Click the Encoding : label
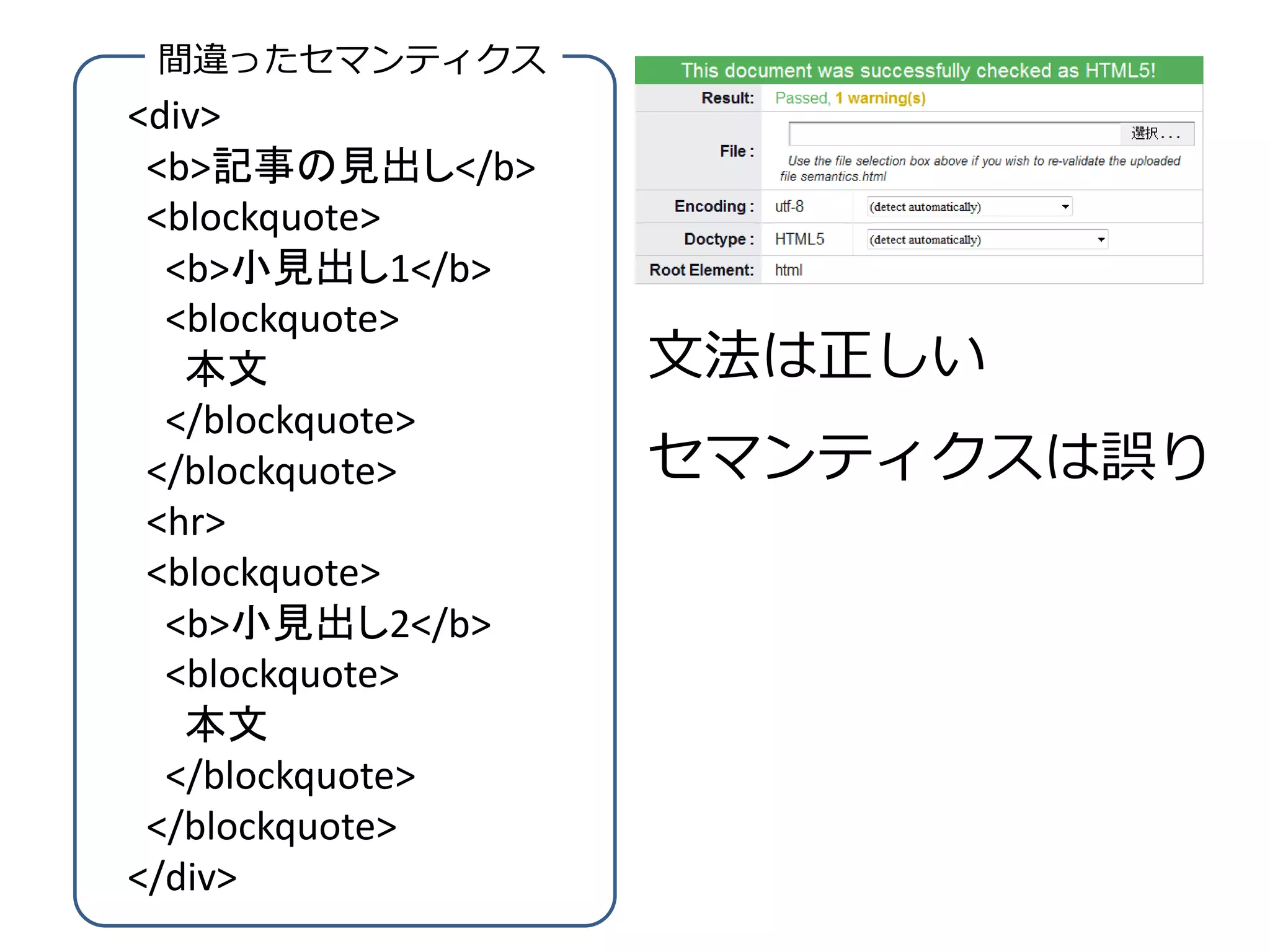 coord(714,206)
